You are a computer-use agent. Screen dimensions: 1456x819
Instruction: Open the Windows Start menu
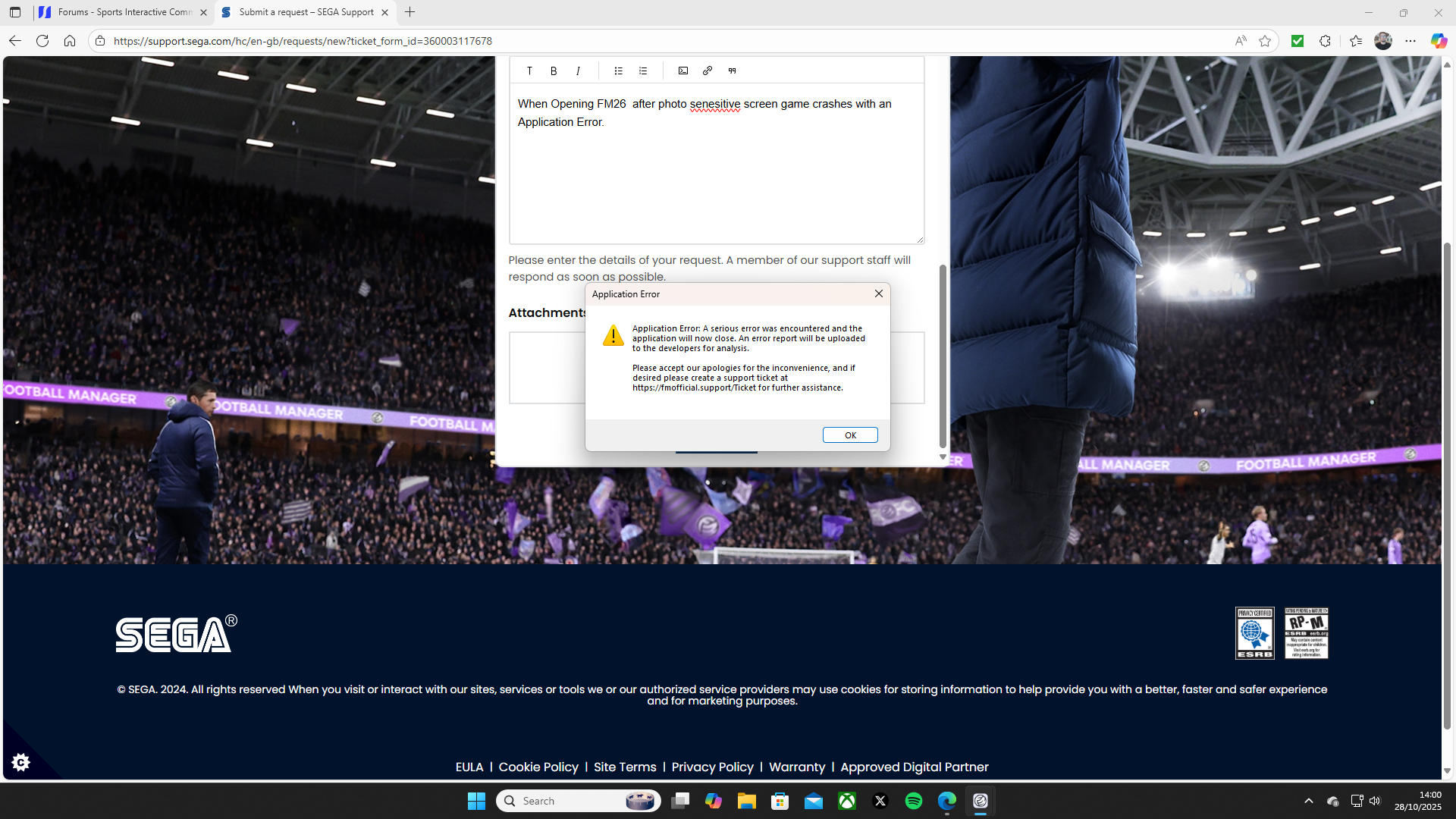pos(476,801)
